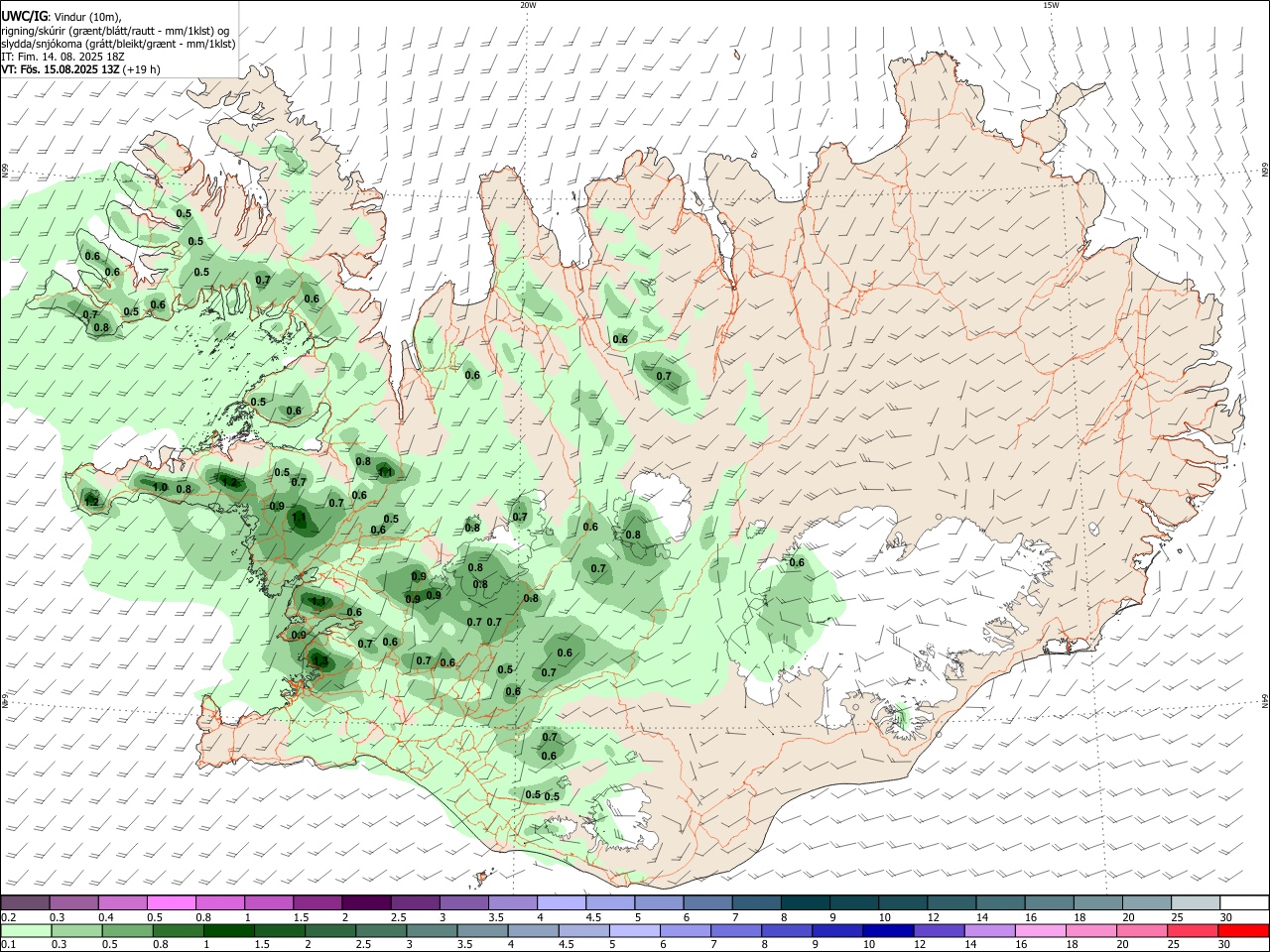The height and width of the screenshot is (952, 1270).
Task: Pick the violet 12–14 rain swatch
Action: click(939, 930)
